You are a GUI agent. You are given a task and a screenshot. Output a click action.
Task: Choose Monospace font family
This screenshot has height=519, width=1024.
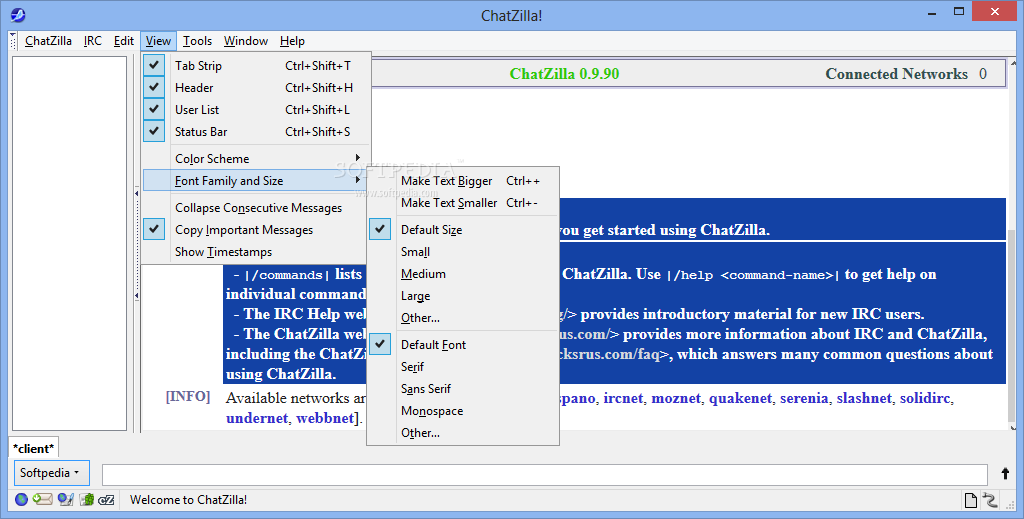[x=463, y=411]
